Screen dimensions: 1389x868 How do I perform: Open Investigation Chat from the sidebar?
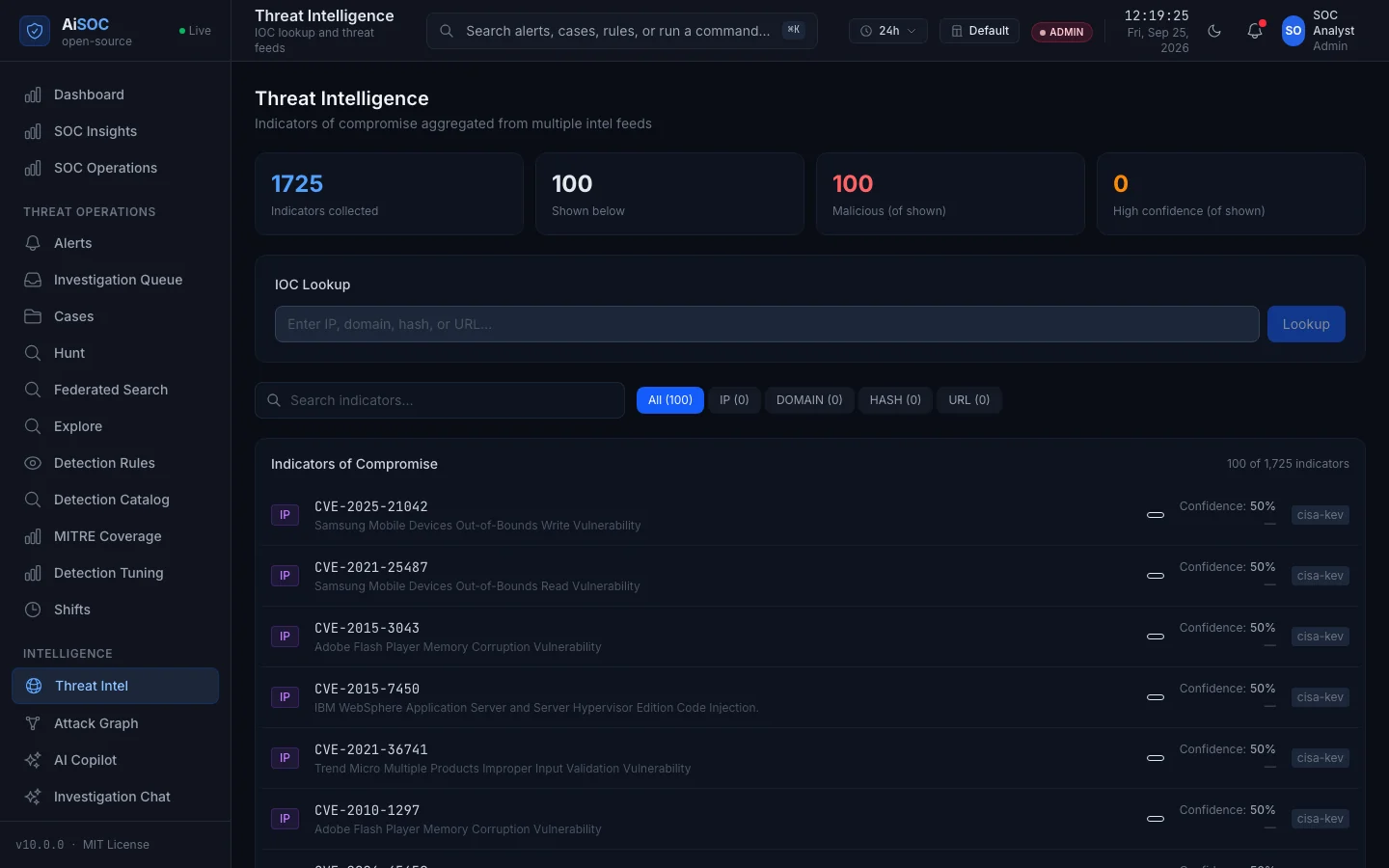115,797
